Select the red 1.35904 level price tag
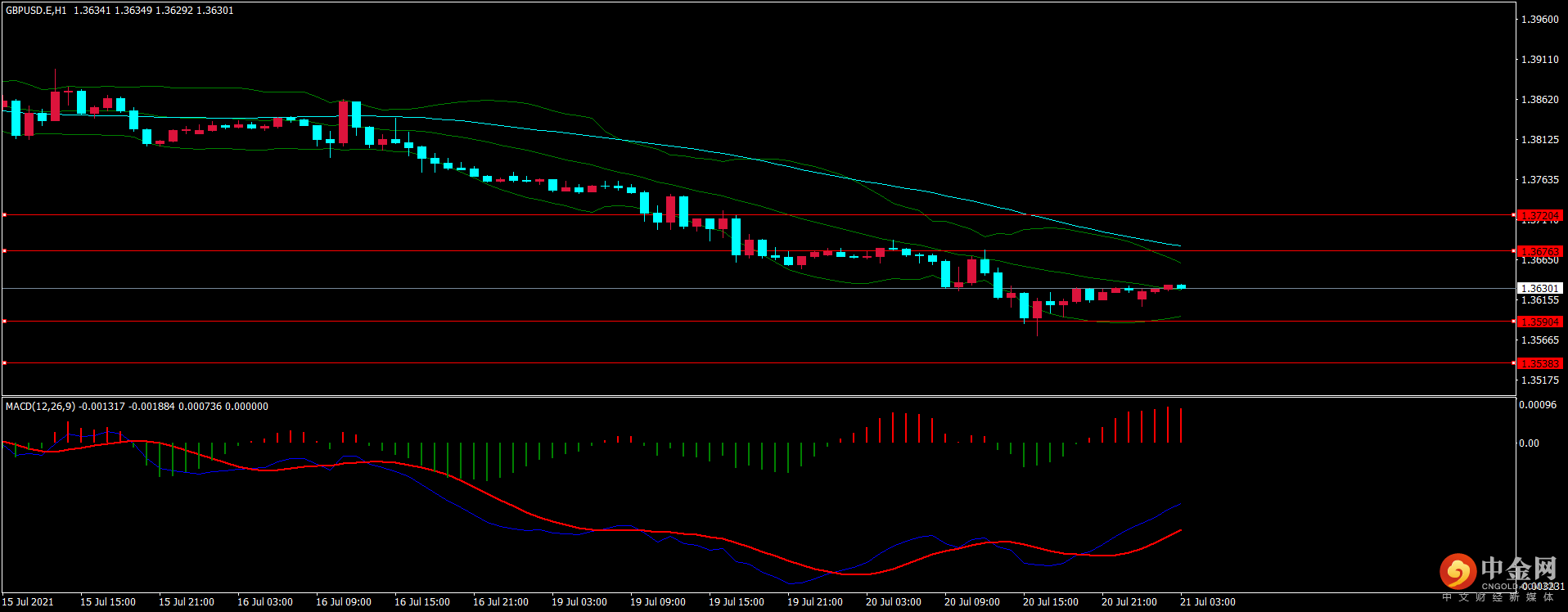1568x612 pixels. (1540, 322)
